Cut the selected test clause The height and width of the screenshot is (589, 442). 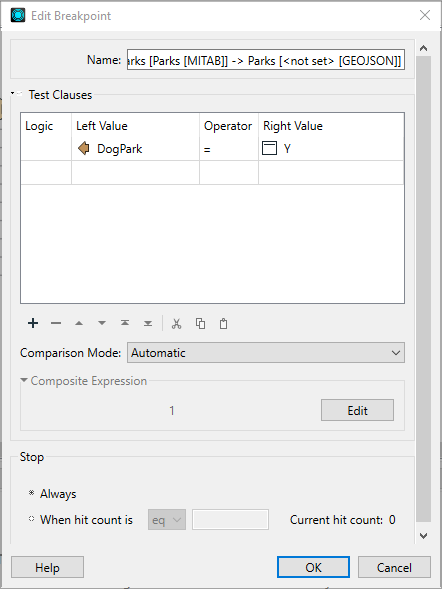tap(176, 323)
